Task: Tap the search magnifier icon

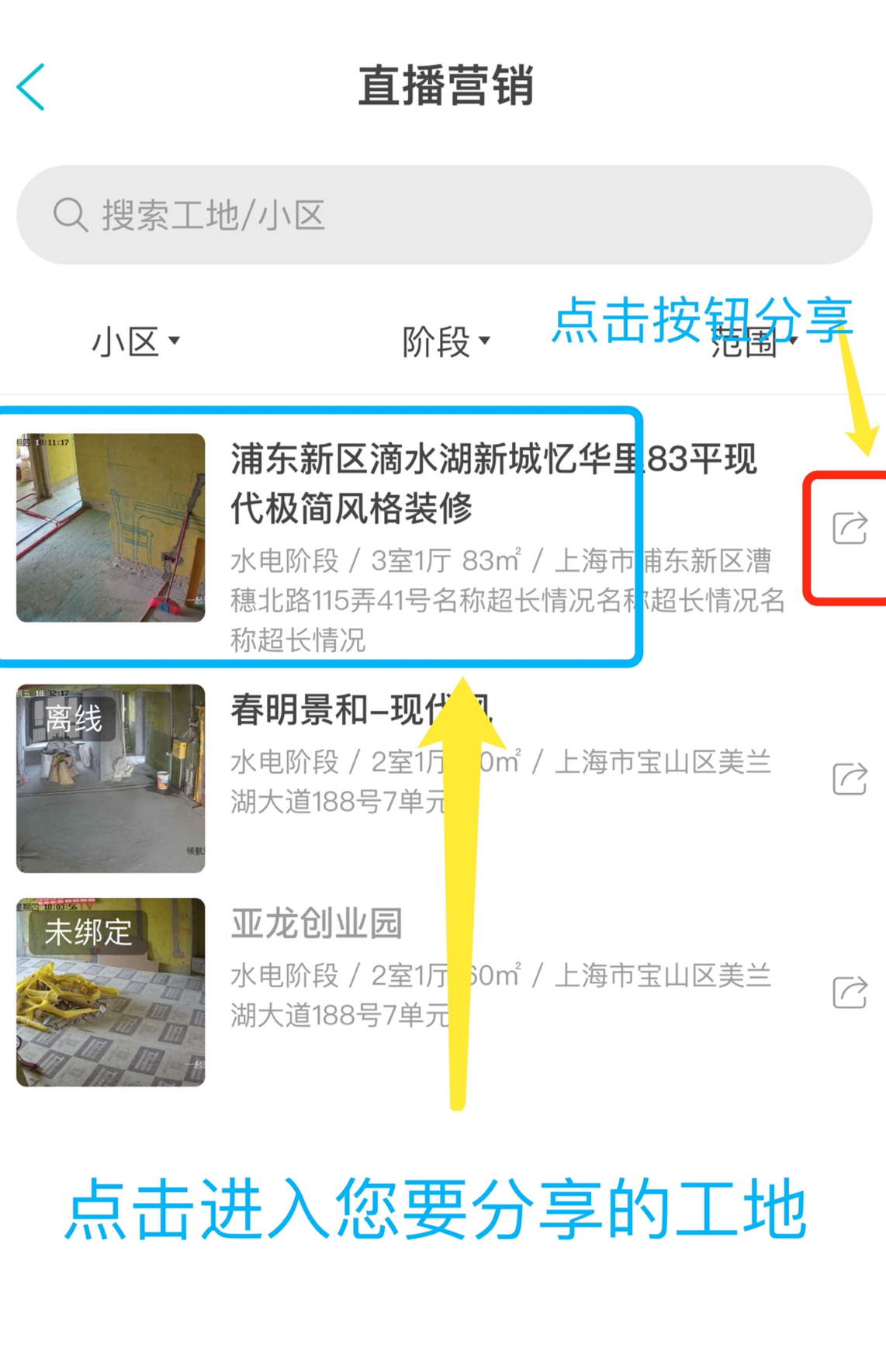Action: pos(70,214)
